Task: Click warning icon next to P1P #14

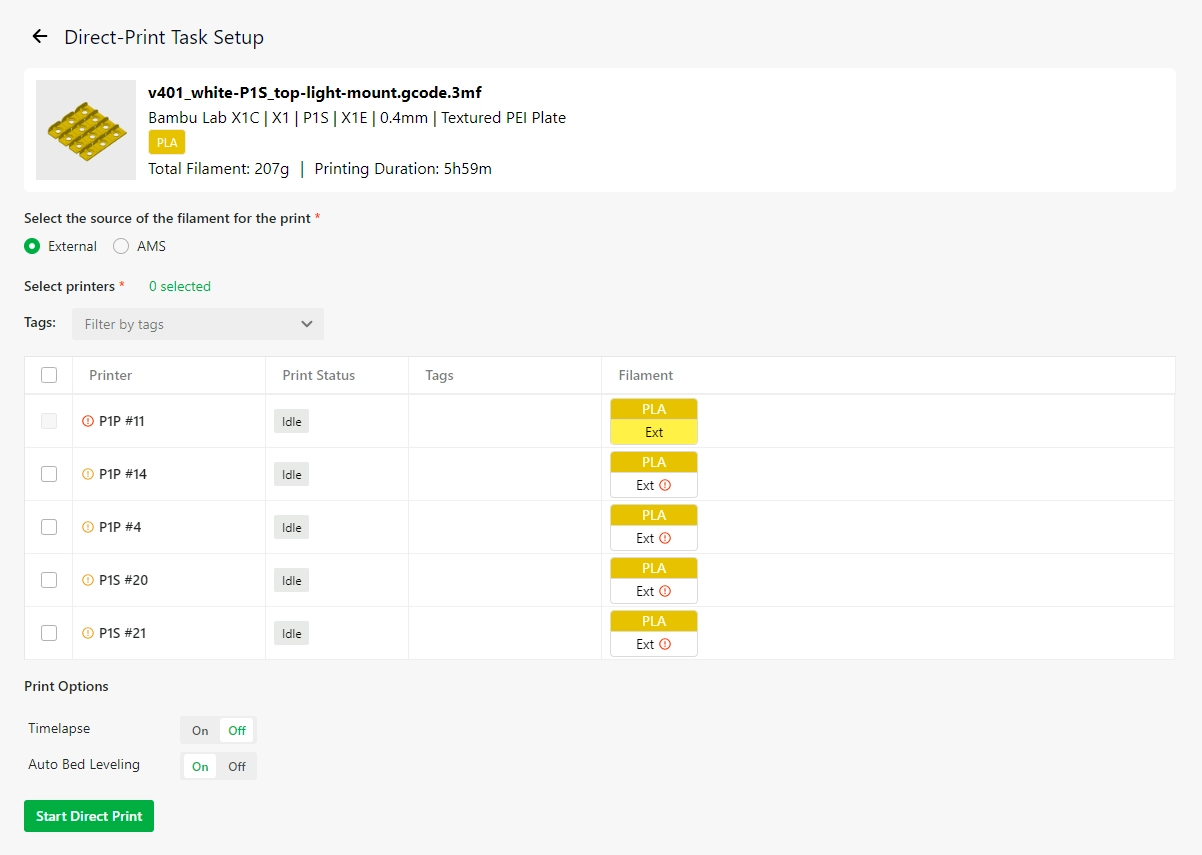Action: coord(88,474)
